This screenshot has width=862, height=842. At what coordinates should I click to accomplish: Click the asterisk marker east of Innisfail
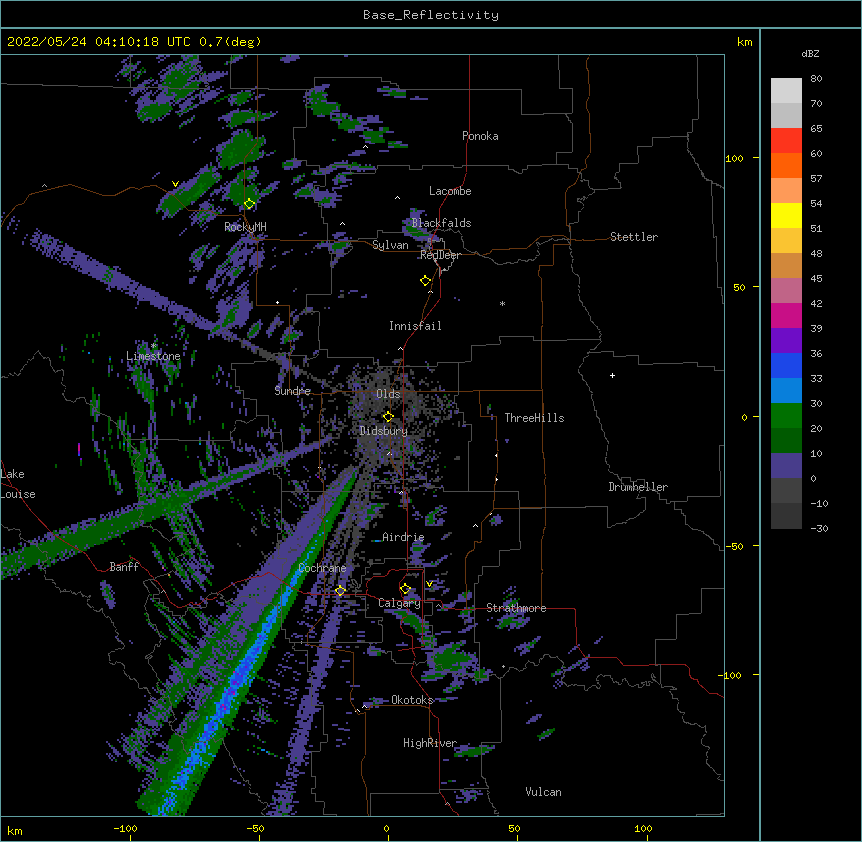502,304
